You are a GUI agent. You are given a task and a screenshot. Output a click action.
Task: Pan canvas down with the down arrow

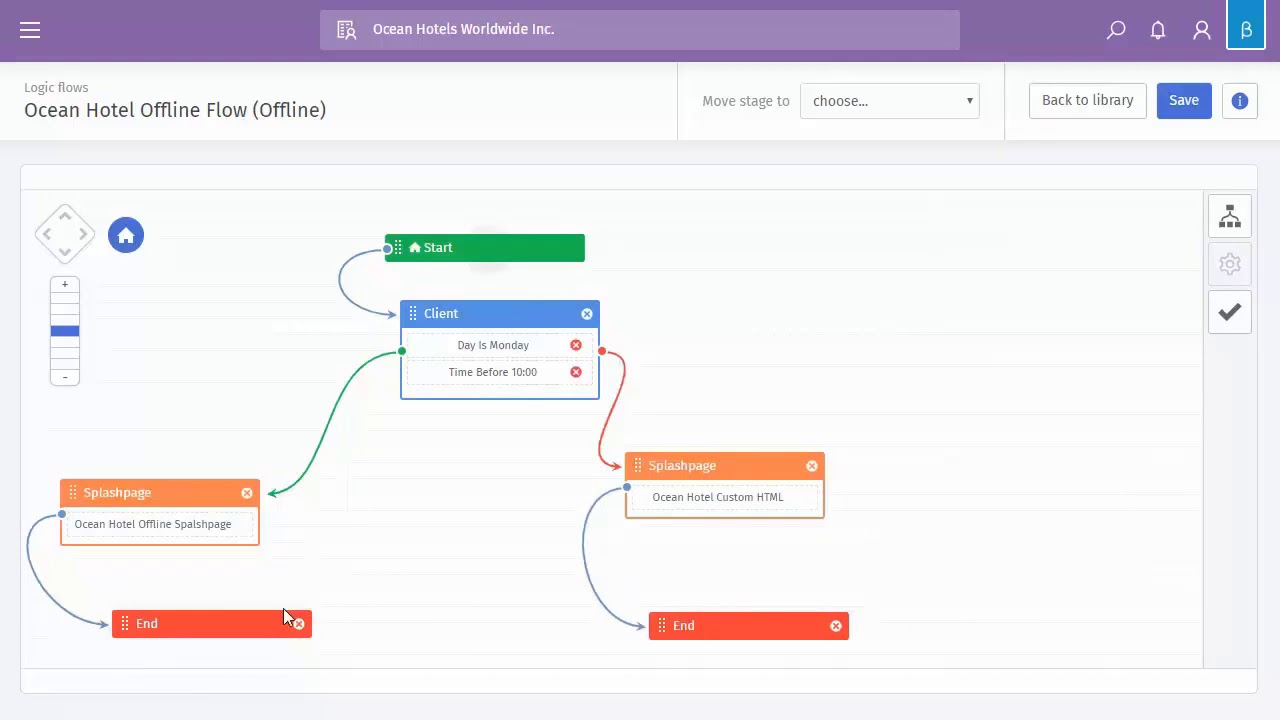click(x=65, y=253)
